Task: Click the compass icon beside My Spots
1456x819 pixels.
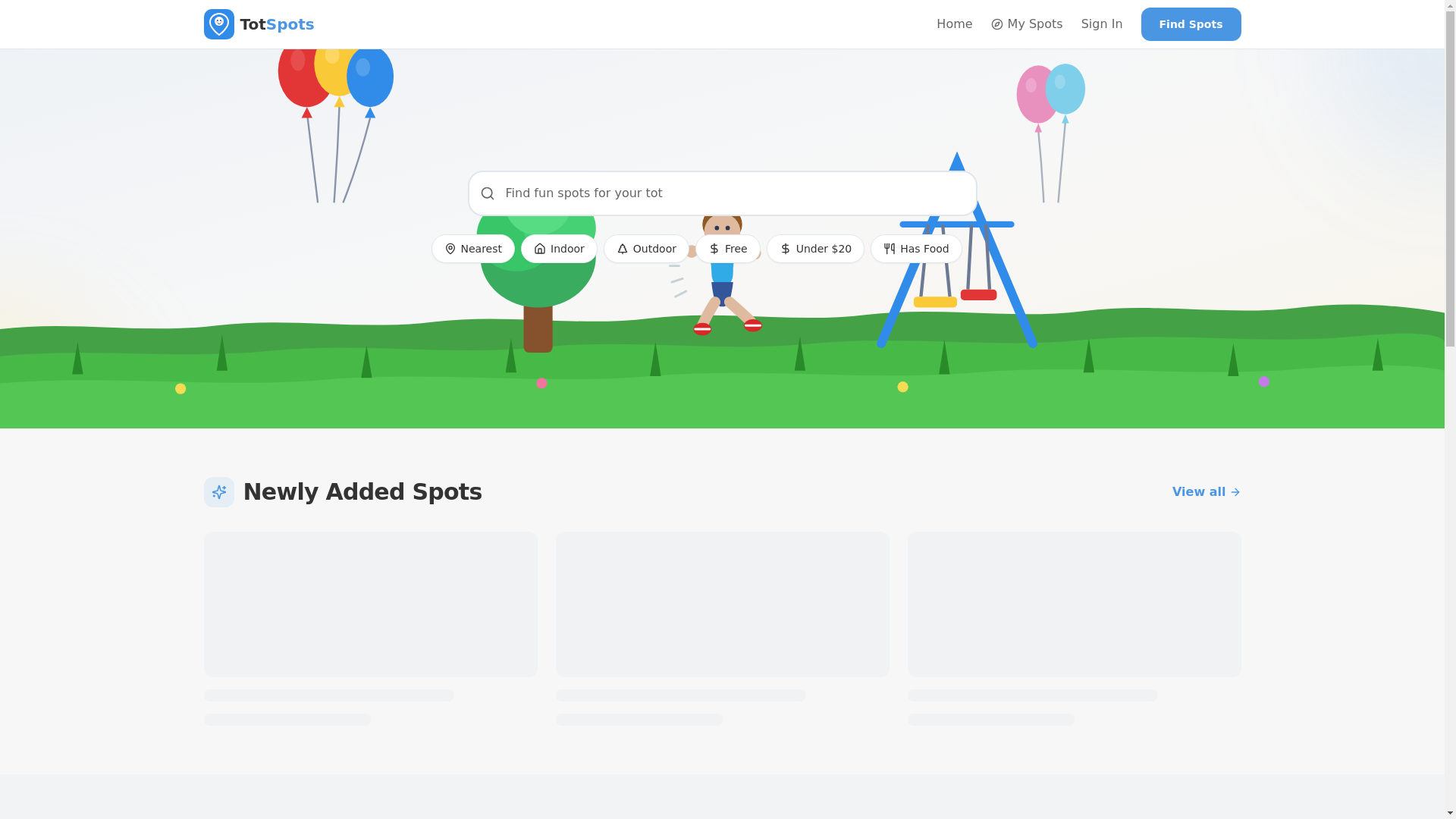Action: (997, 24)
